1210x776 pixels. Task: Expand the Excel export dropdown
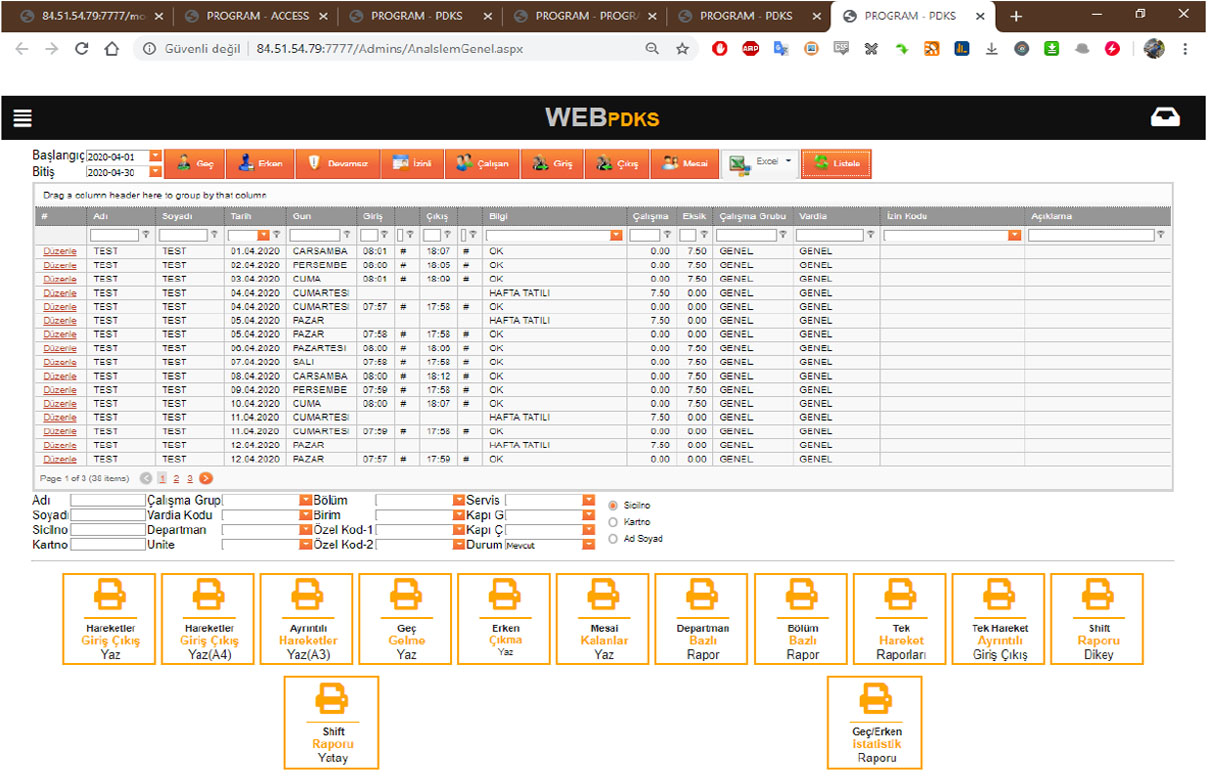789,161
